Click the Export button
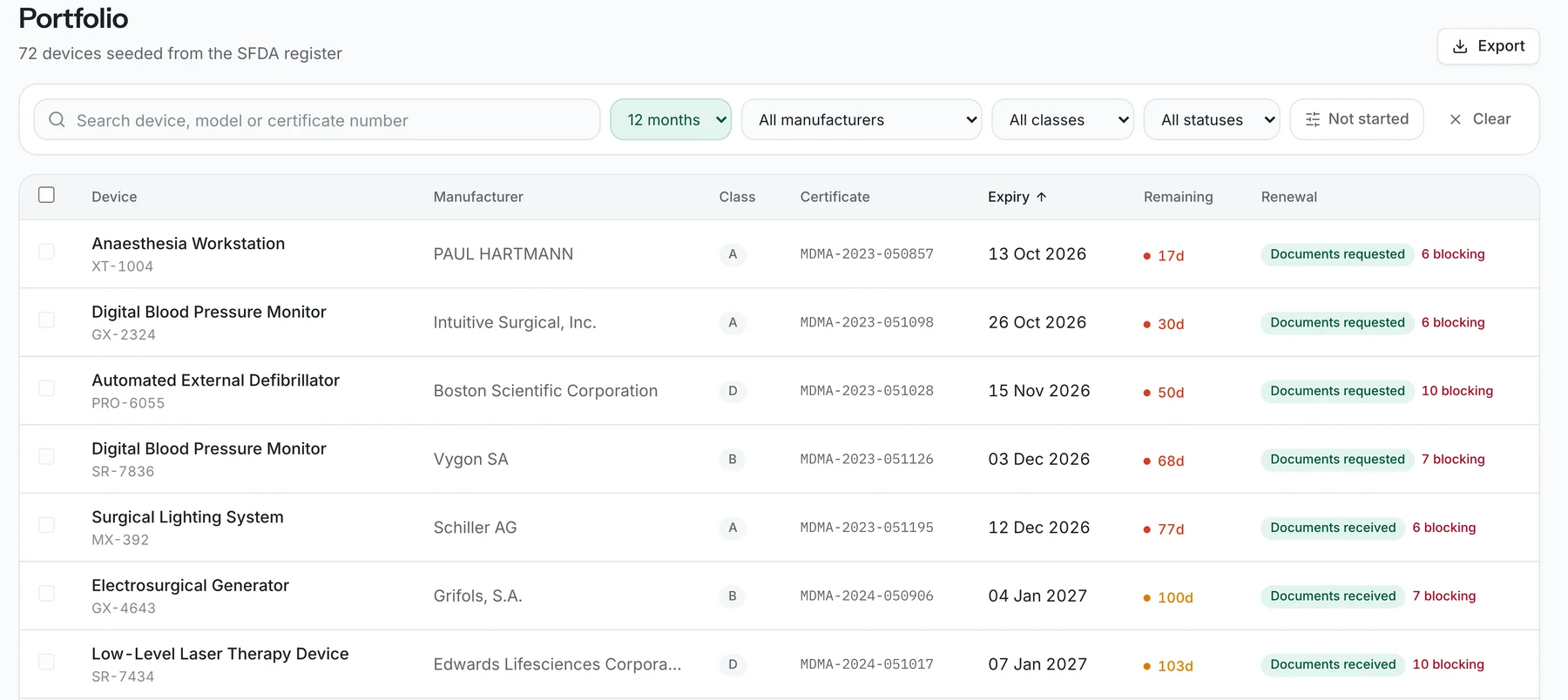Viewport: 1568px width, 700px height. point(1488,46)
